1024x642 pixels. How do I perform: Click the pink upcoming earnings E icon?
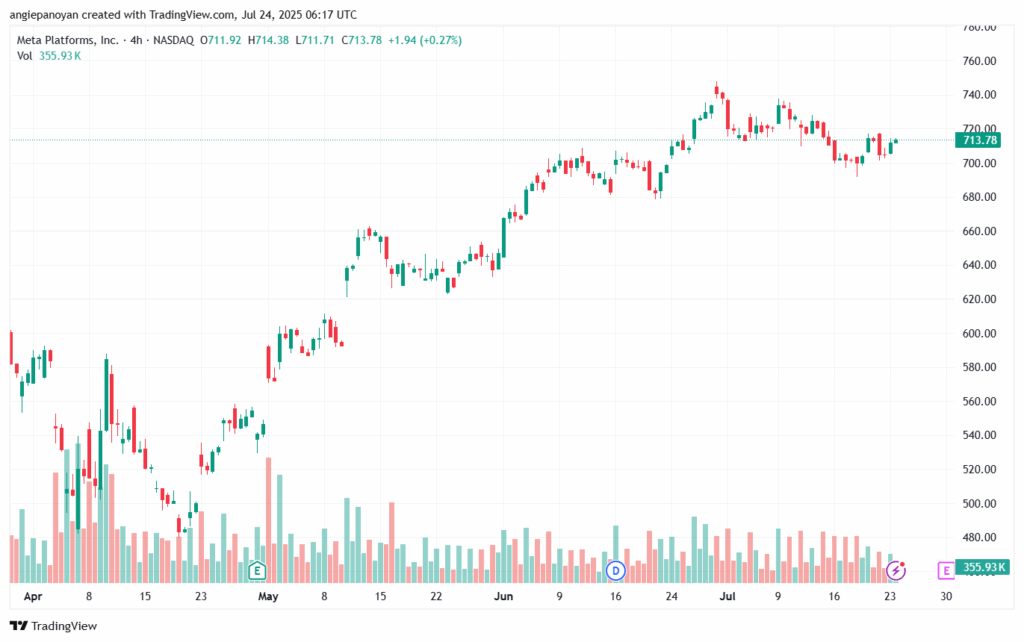(946, 571)
